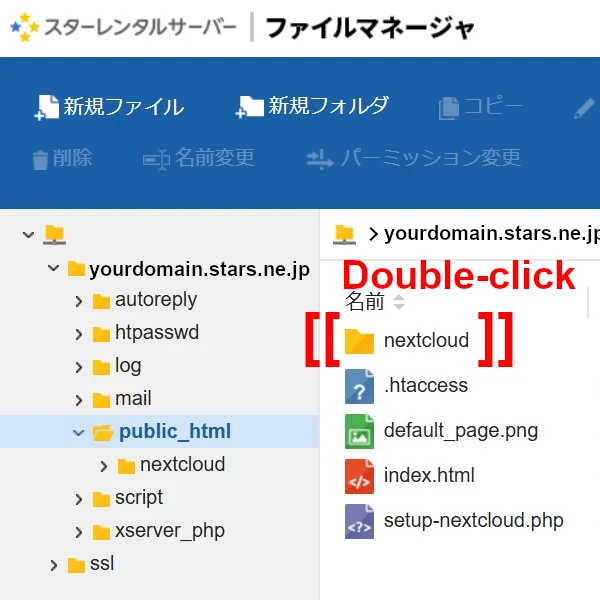Screen dimensions: 600x600
Task: Expand the script folder chevron
Action: [78, 499]
